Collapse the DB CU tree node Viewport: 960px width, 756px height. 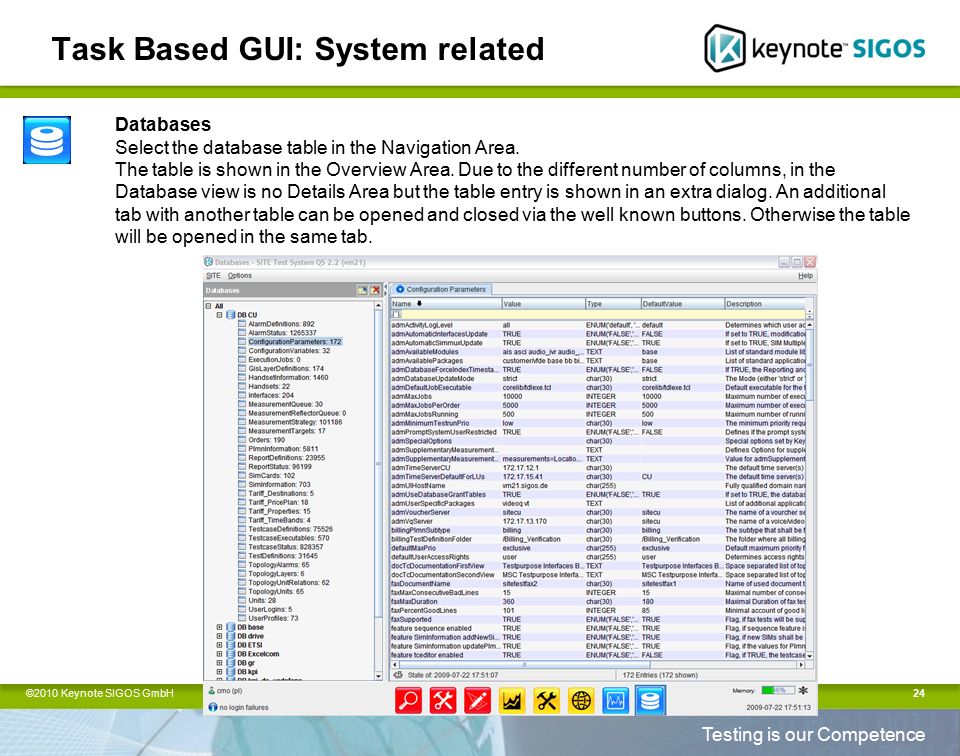tap(219, 315)
